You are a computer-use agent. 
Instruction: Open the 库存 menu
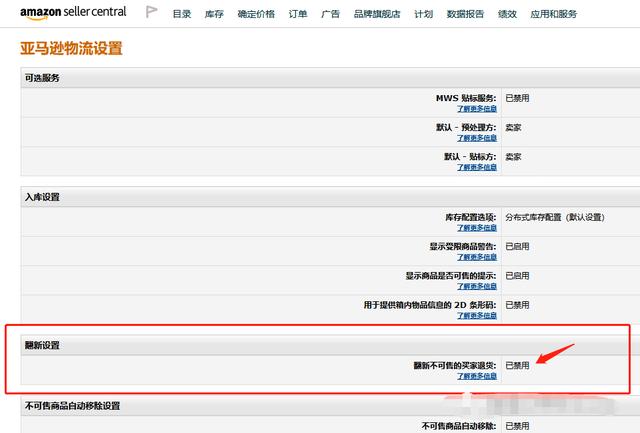pyautogui.click(x=214, y=14)
